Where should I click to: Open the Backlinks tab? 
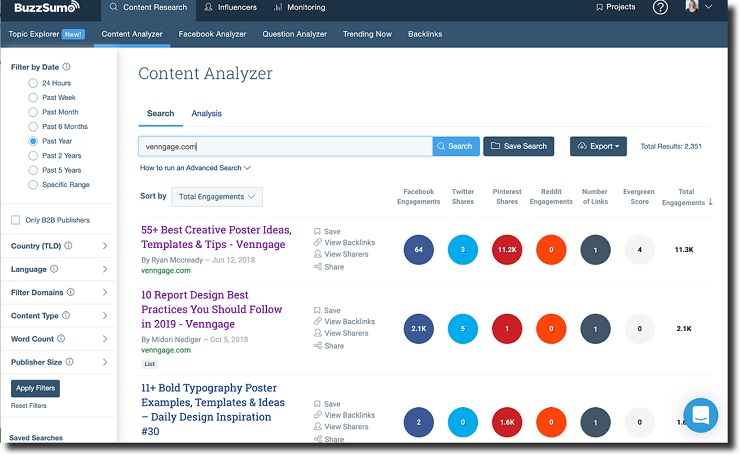click(x=425, y=34)
